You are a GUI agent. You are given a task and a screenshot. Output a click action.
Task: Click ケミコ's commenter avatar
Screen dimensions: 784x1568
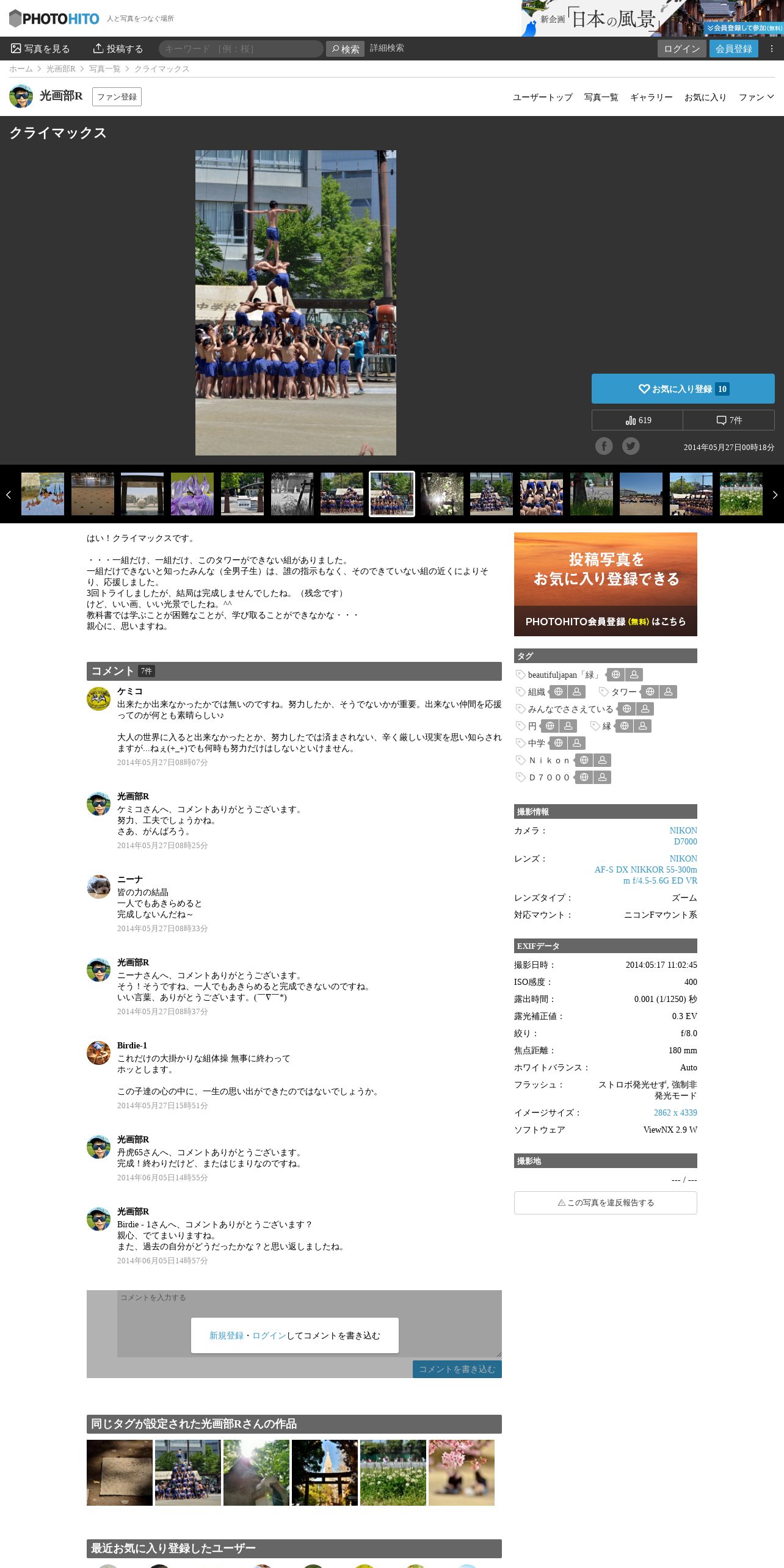(x=98, y=699)
